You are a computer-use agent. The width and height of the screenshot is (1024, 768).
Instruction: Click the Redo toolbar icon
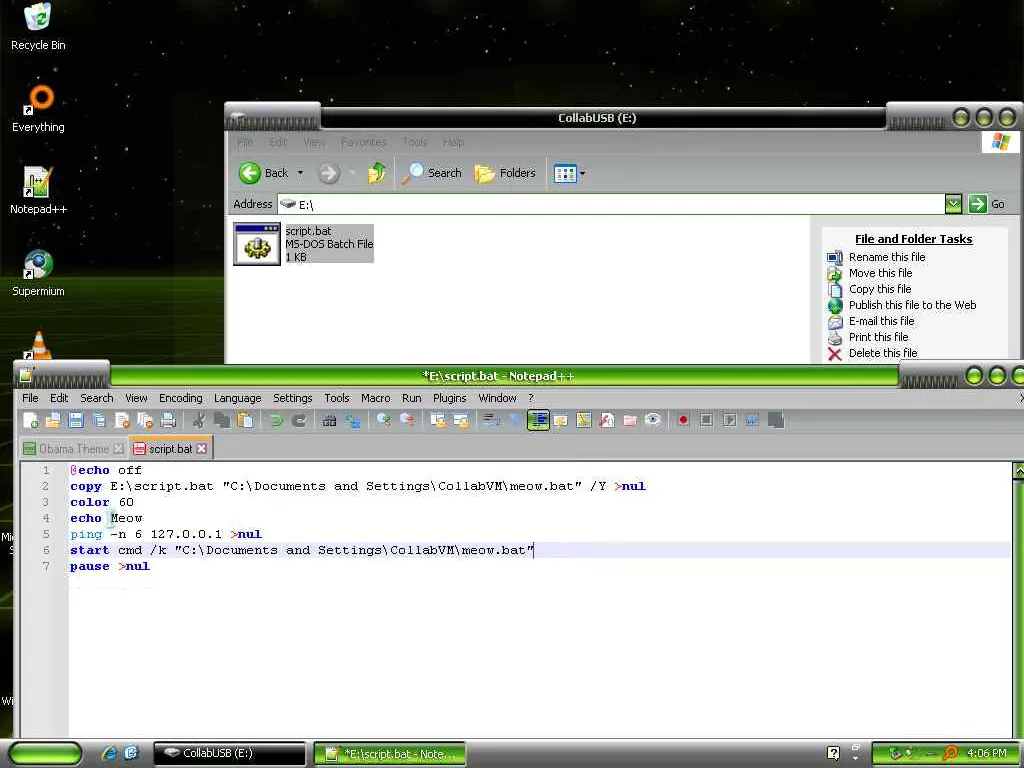[x=298, y=421]
